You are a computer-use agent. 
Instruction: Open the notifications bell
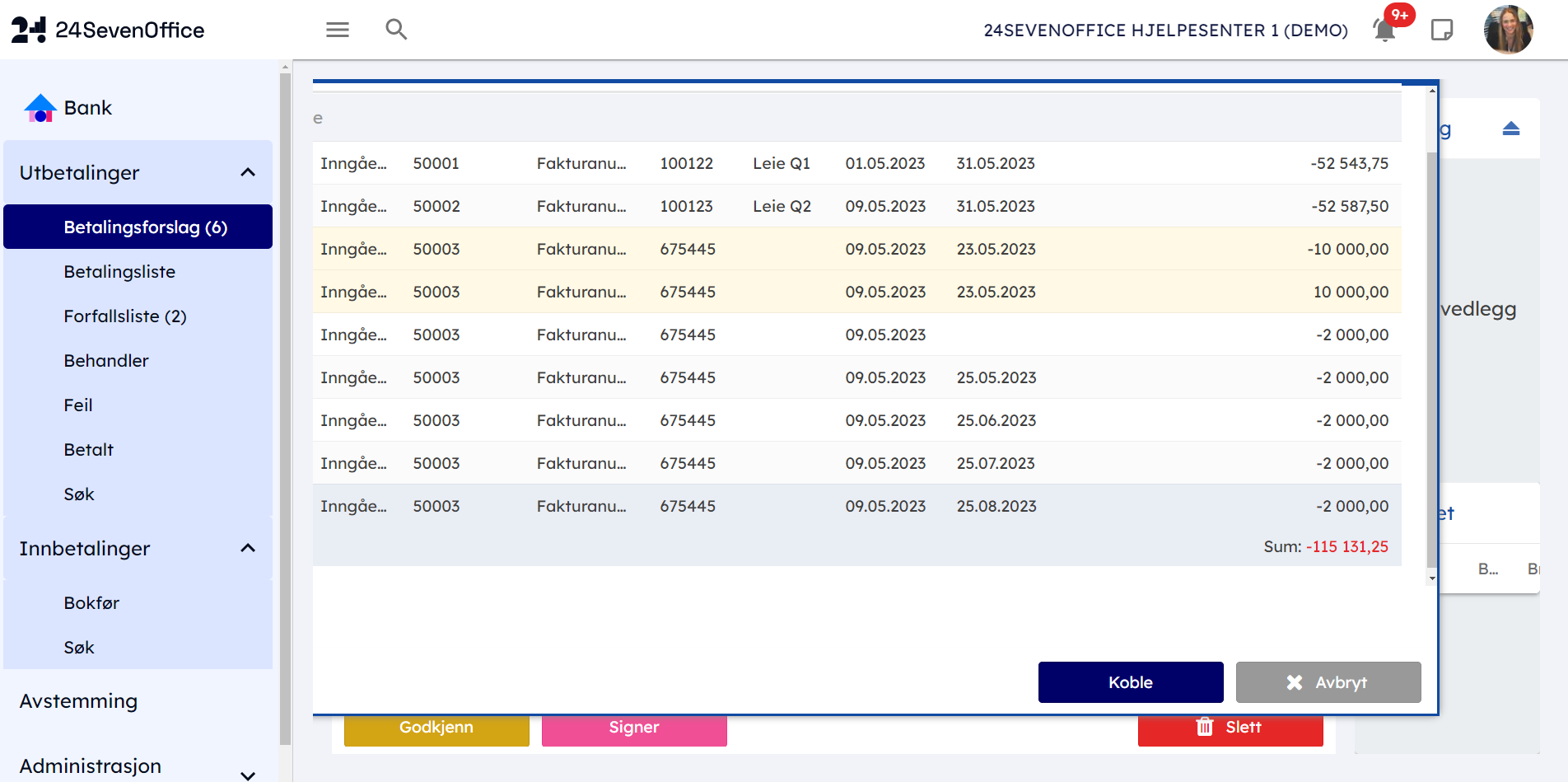[x=1385, y=30]
